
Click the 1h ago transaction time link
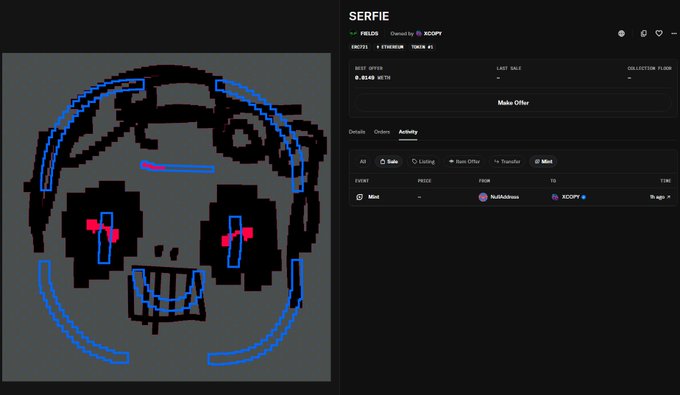point(657,197)
